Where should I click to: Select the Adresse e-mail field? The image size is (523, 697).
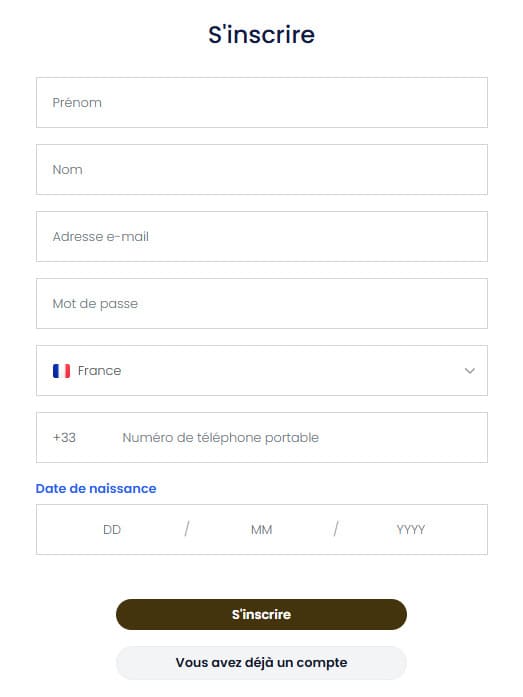(262, 236)
